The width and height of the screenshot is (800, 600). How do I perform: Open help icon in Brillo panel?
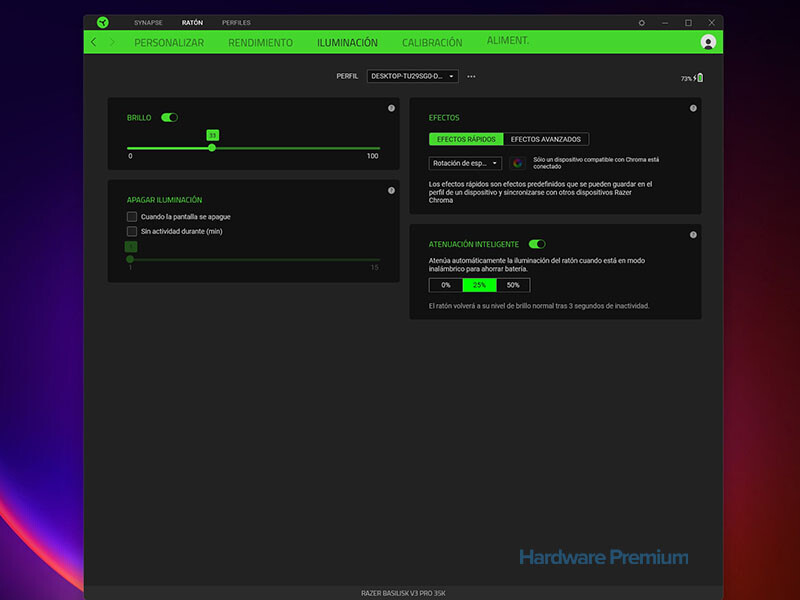[391, 108]
